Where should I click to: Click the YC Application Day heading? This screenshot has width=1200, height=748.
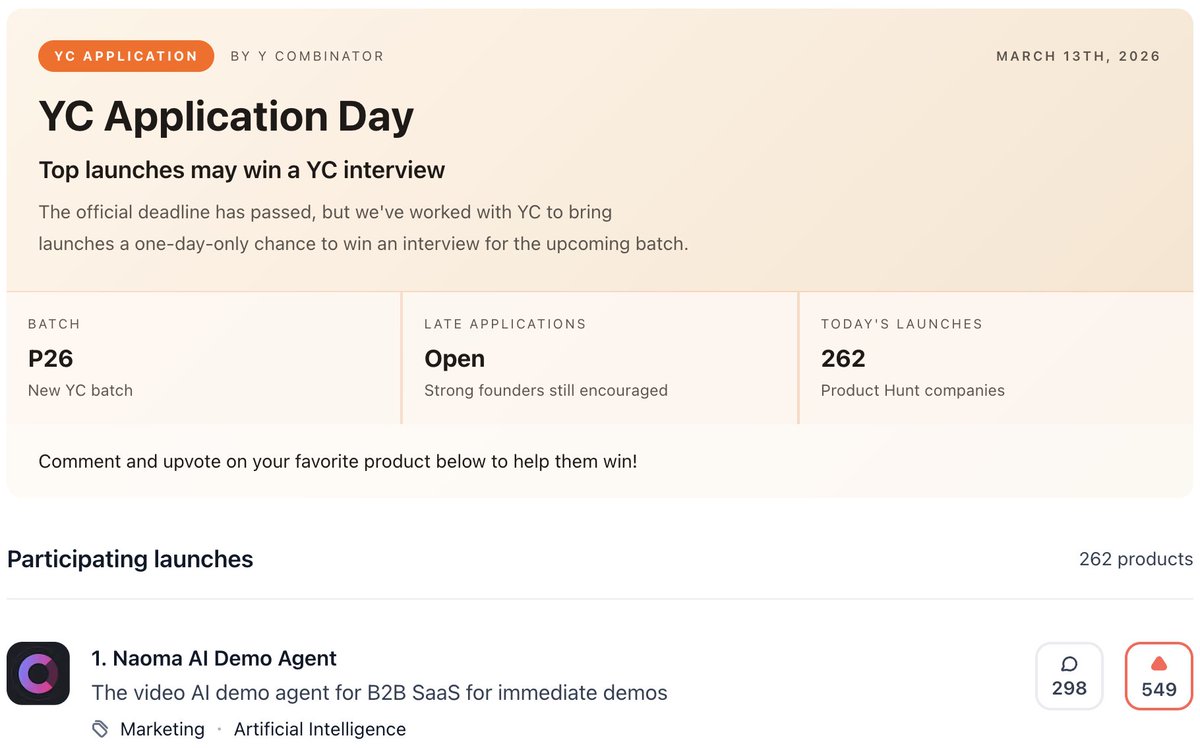tap(226, 117)
